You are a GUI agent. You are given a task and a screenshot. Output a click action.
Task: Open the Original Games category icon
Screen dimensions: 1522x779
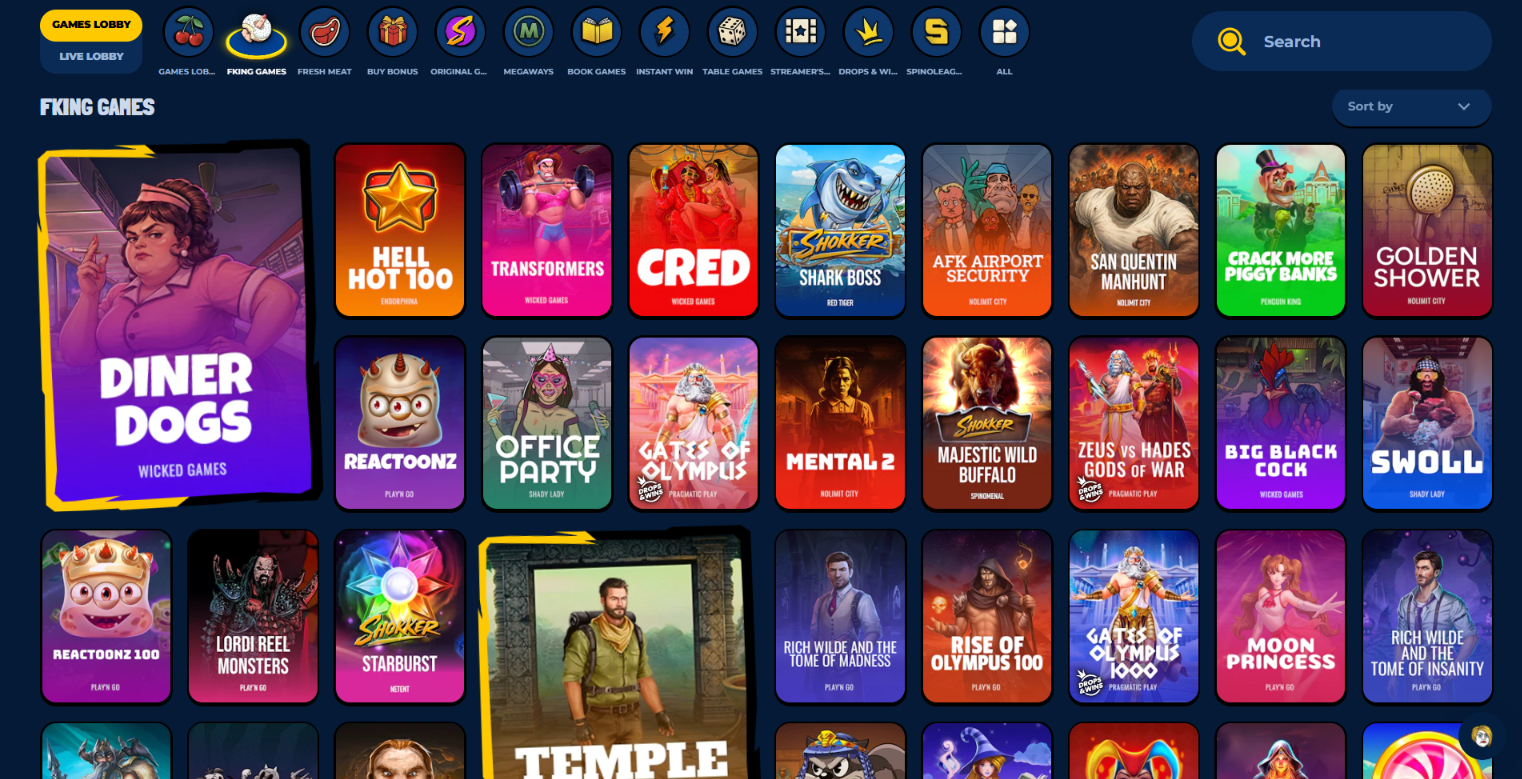(460, 33)
